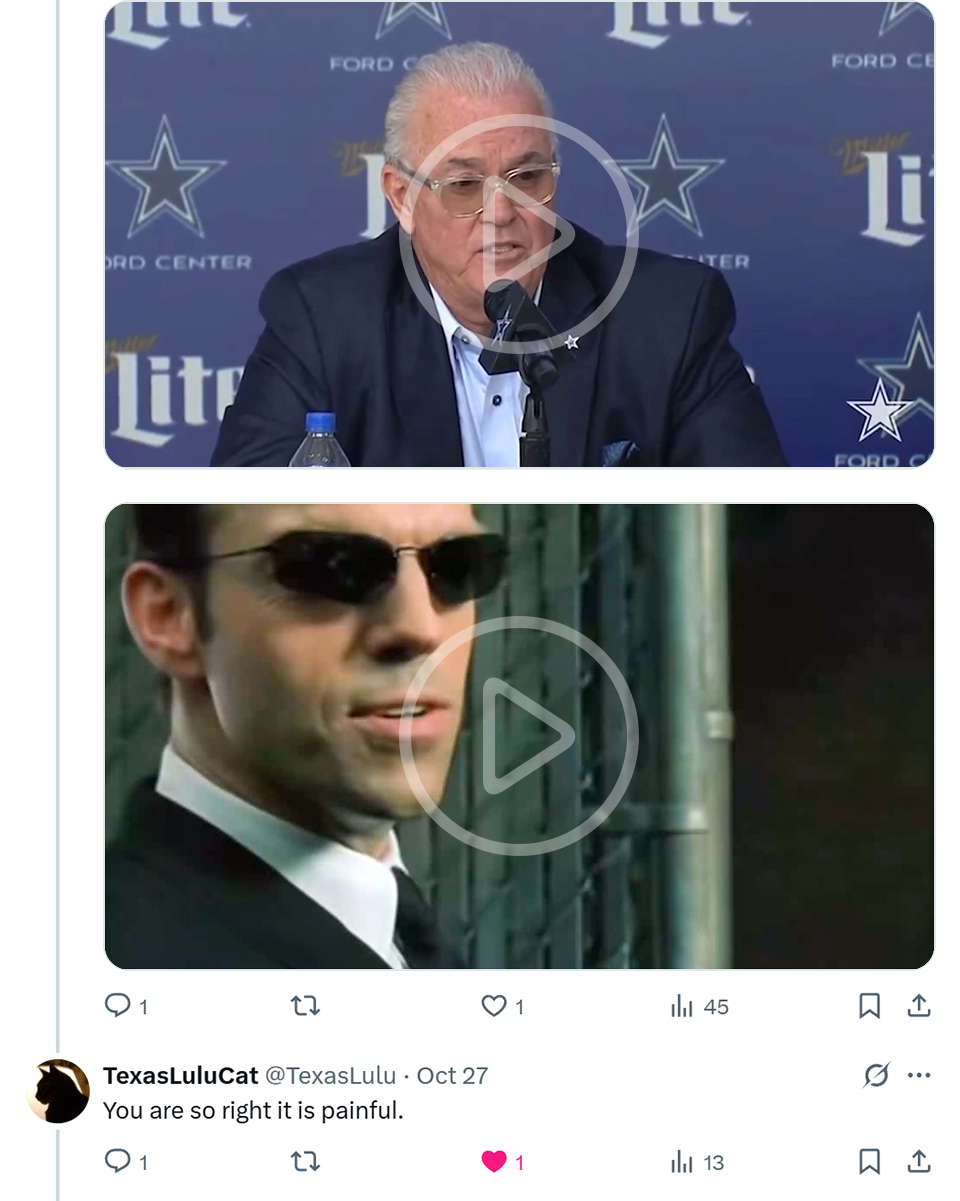The image size is (960, 1201).
Task: Open the @TexasLulu handle link
Action: coord(330,1075)
